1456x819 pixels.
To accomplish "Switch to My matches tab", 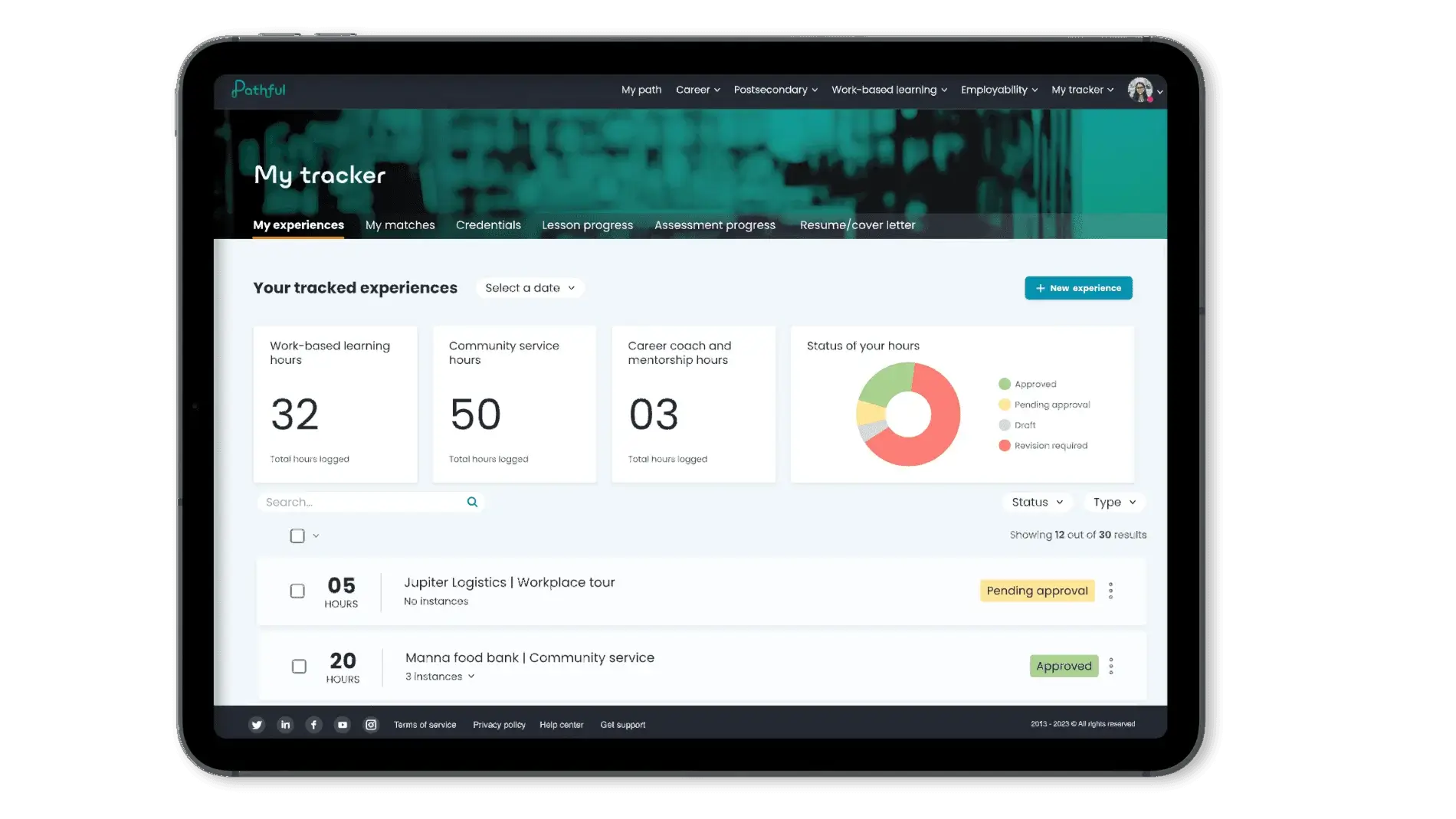I will pos(400,225).
